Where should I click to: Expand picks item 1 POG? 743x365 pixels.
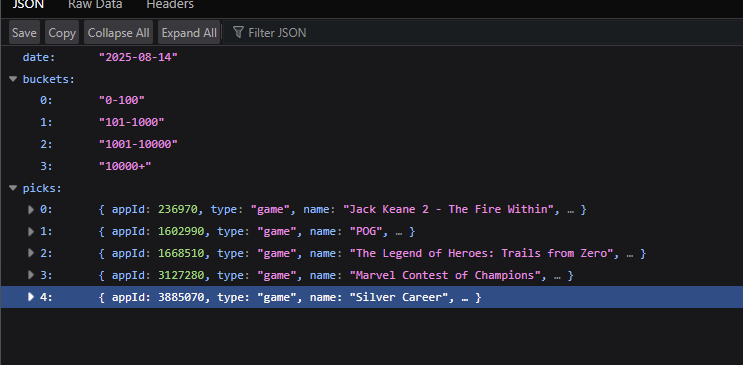click(31, 231)
